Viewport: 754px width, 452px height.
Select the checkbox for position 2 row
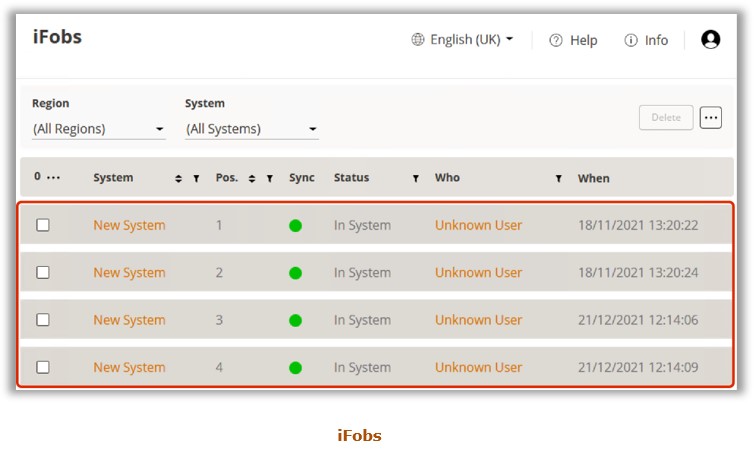43,272
